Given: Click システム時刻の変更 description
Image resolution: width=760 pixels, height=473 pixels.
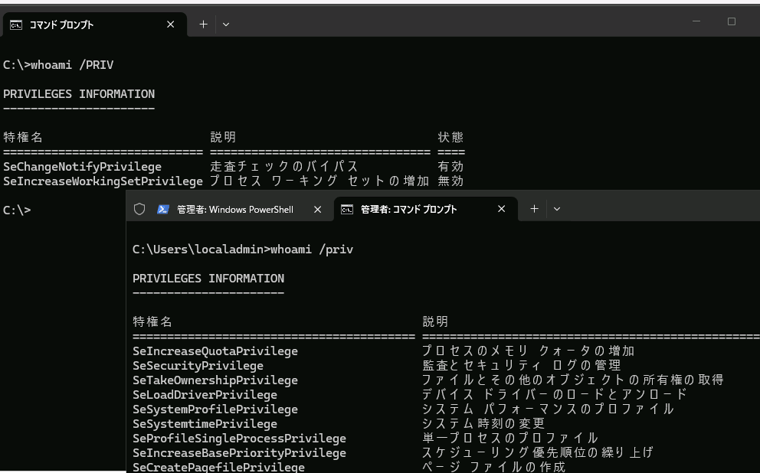Looking at the screenshot, I should coord(484,424).
